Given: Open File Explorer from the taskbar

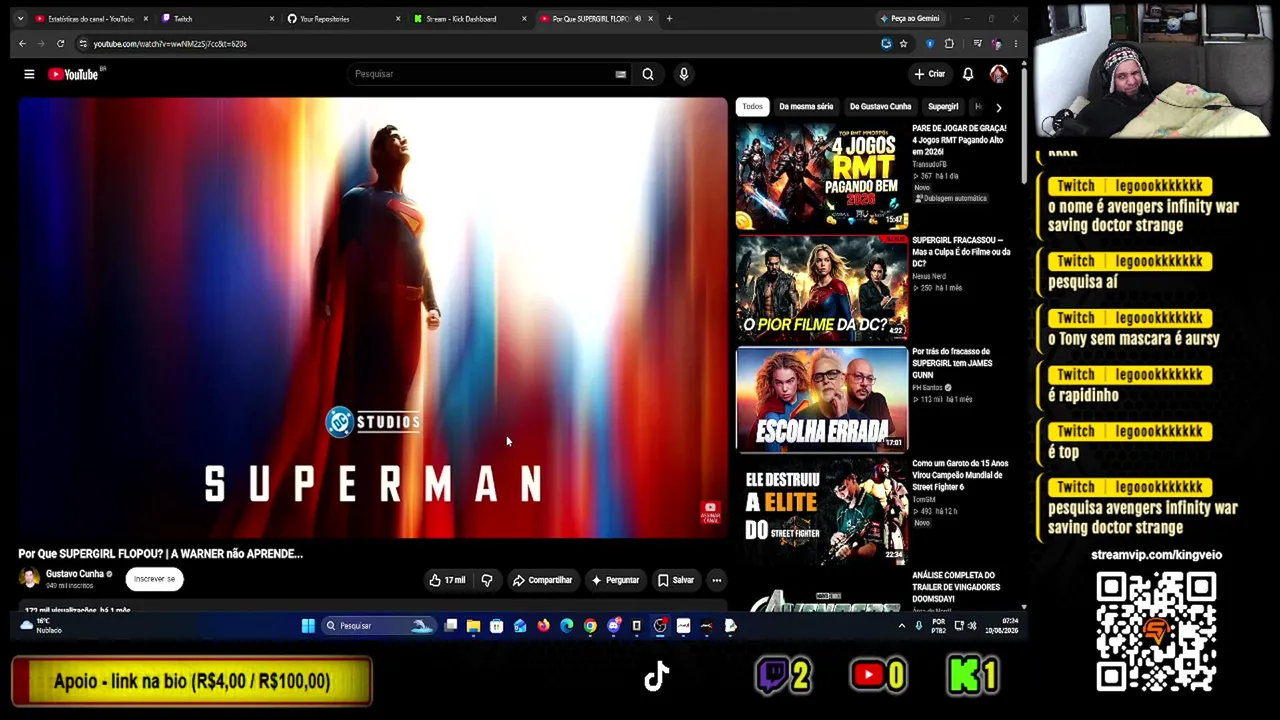Looking at the screenshot, I should coord(473,626).
